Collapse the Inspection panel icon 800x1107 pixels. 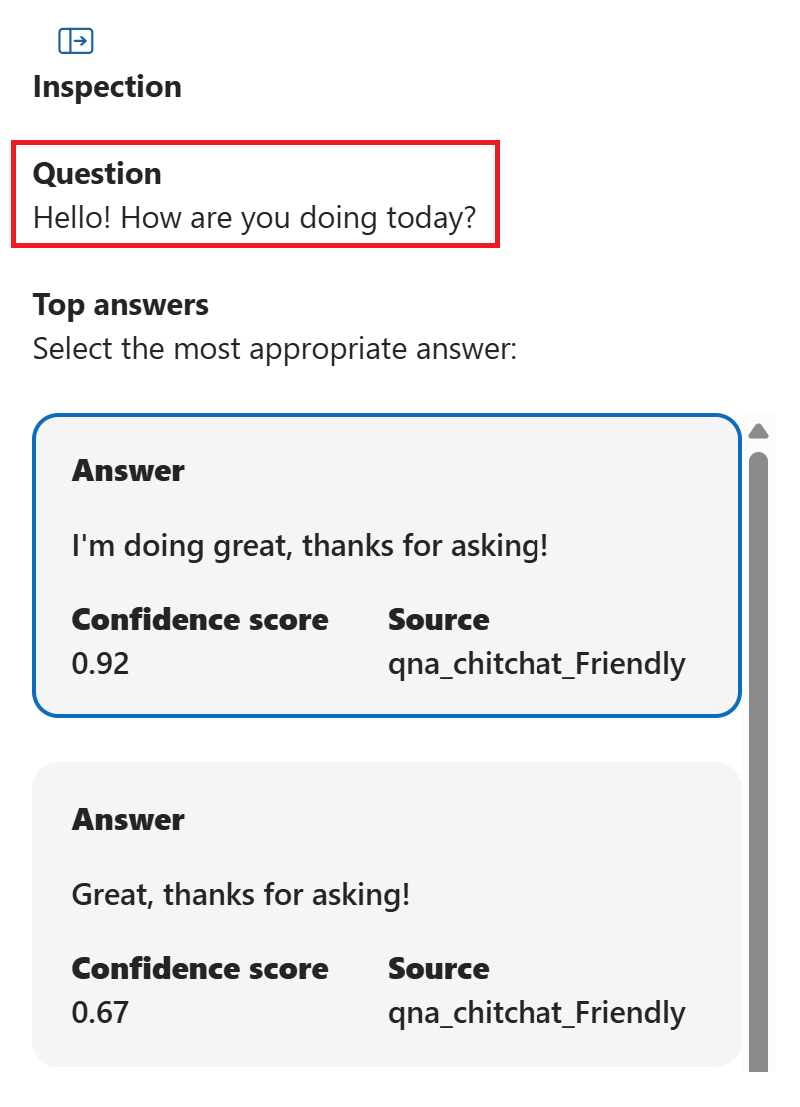(x=76, y=41)
